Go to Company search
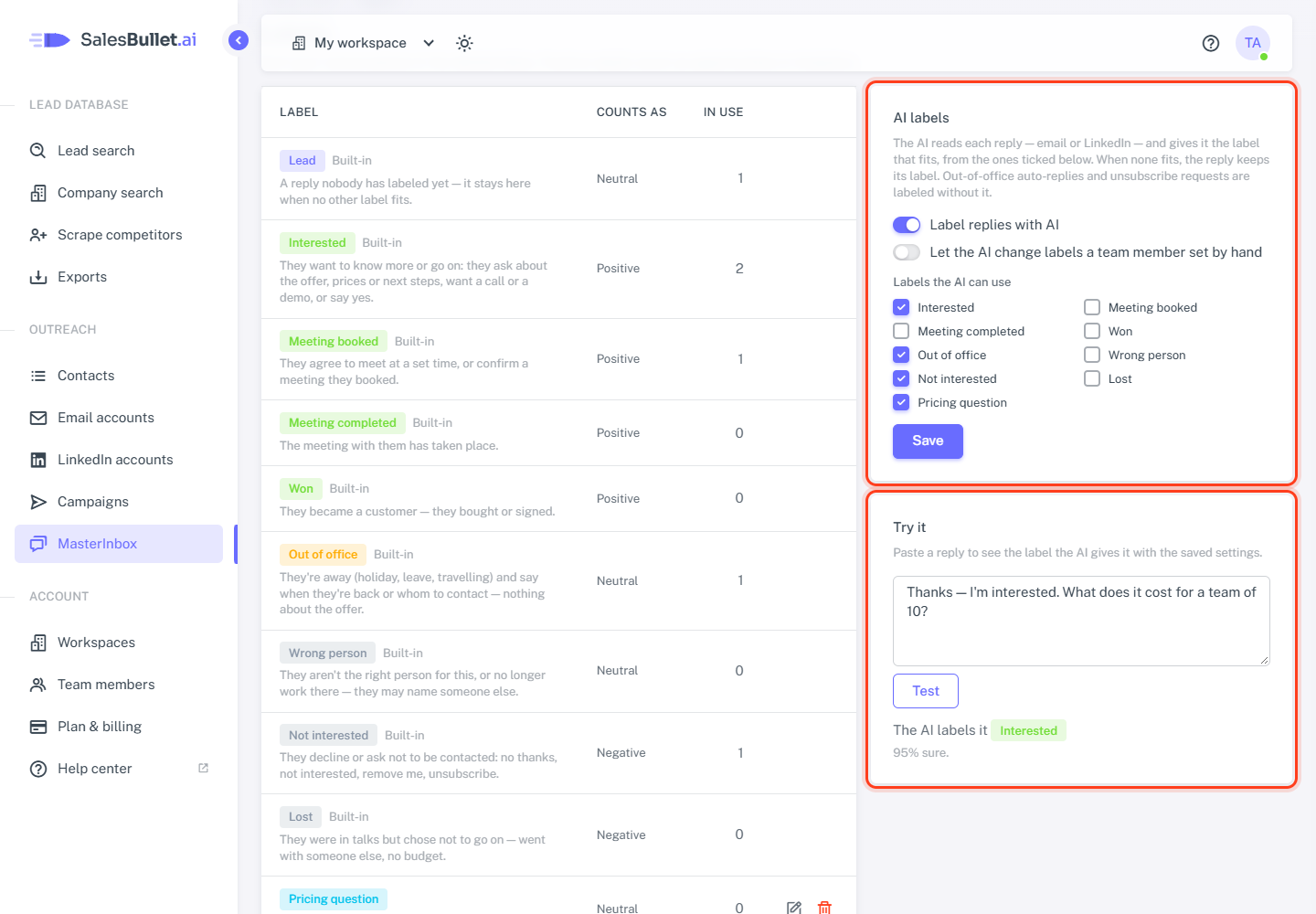 tap(119, 193)
